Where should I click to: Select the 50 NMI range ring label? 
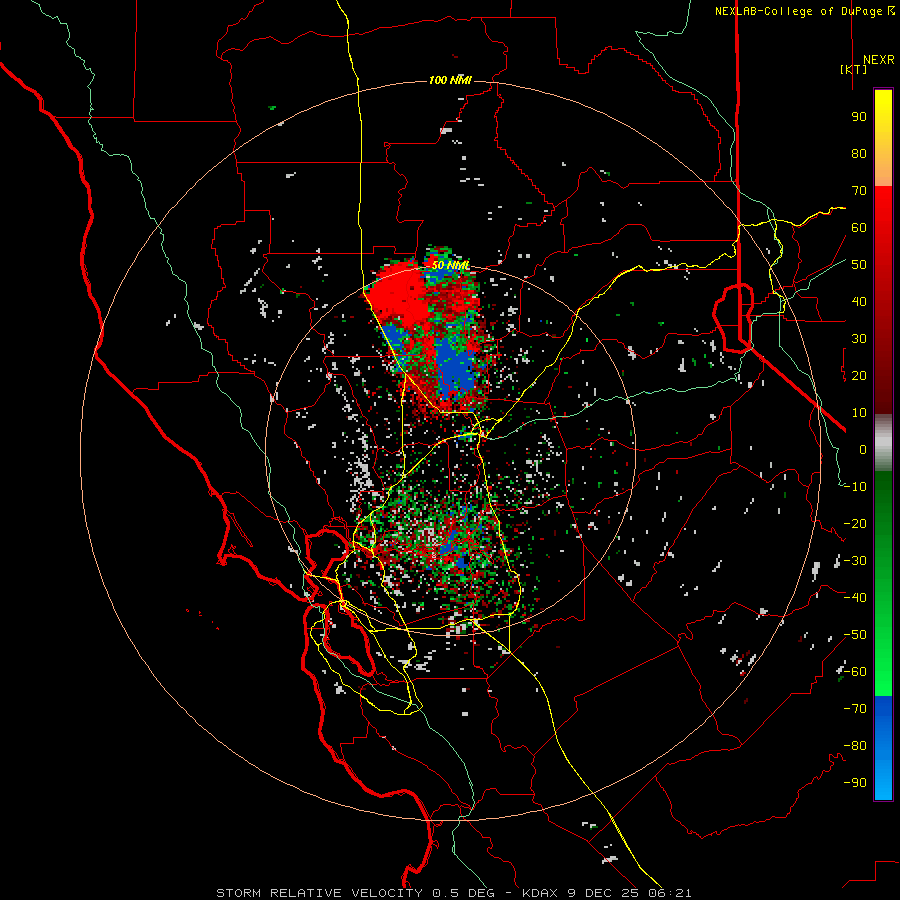tap(450, 265)
